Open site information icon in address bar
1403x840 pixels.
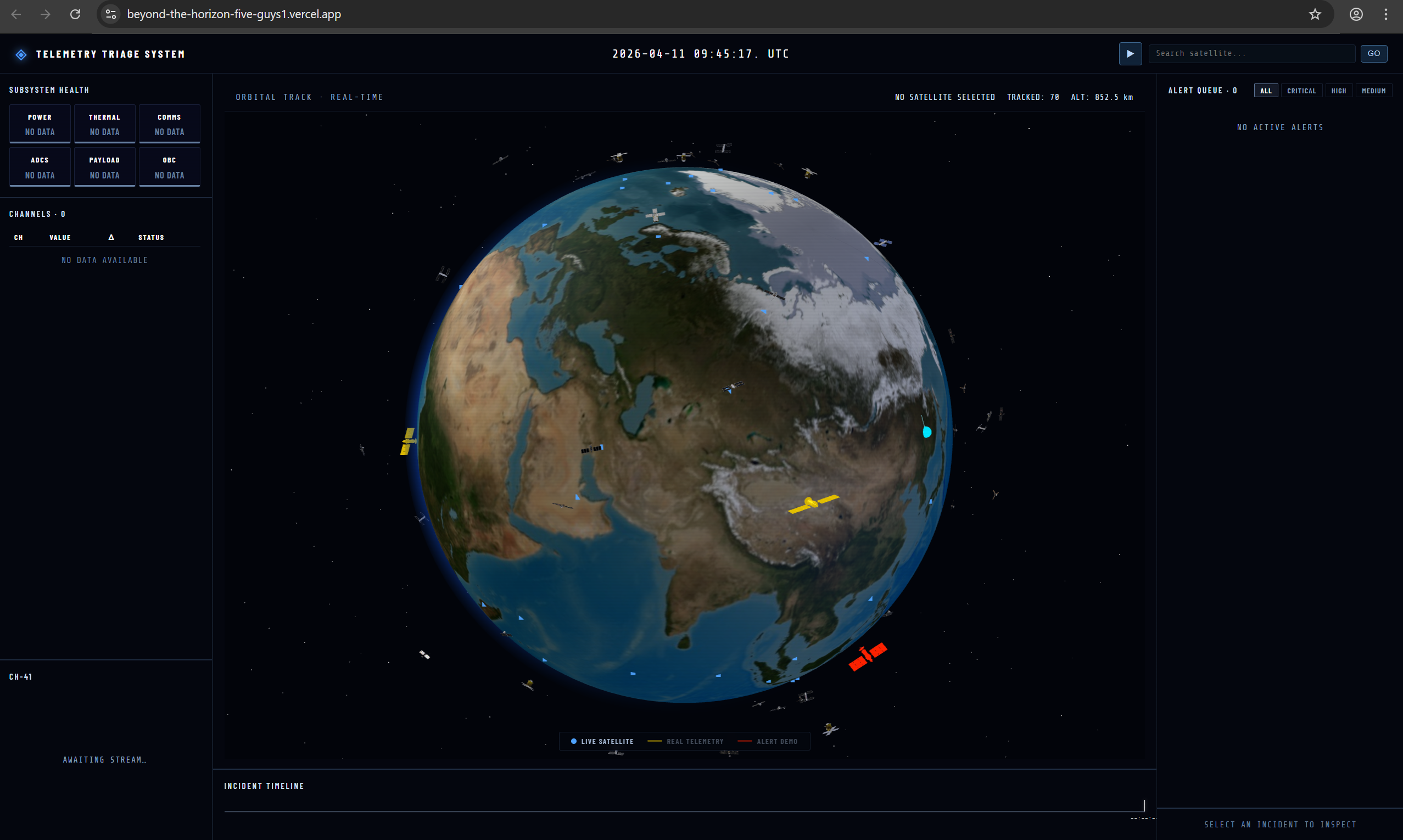(111, 14)
